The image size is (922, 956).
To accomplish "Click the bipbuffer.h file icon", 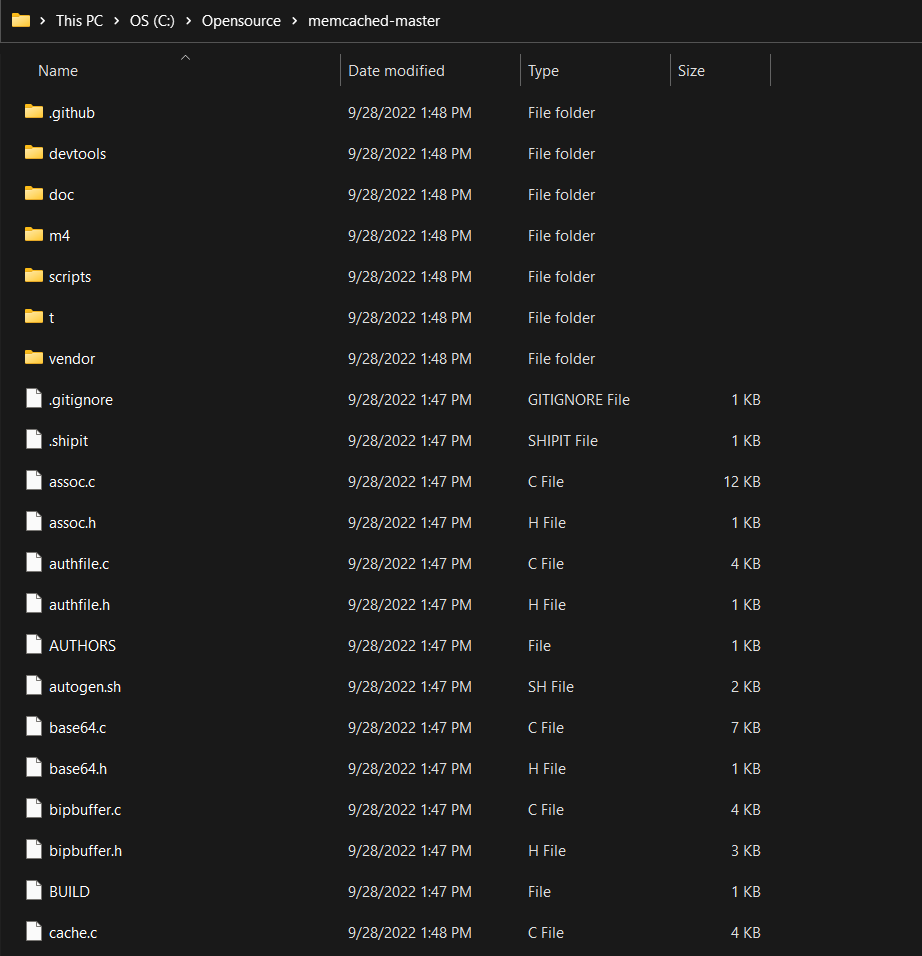I will coord(34,849).
